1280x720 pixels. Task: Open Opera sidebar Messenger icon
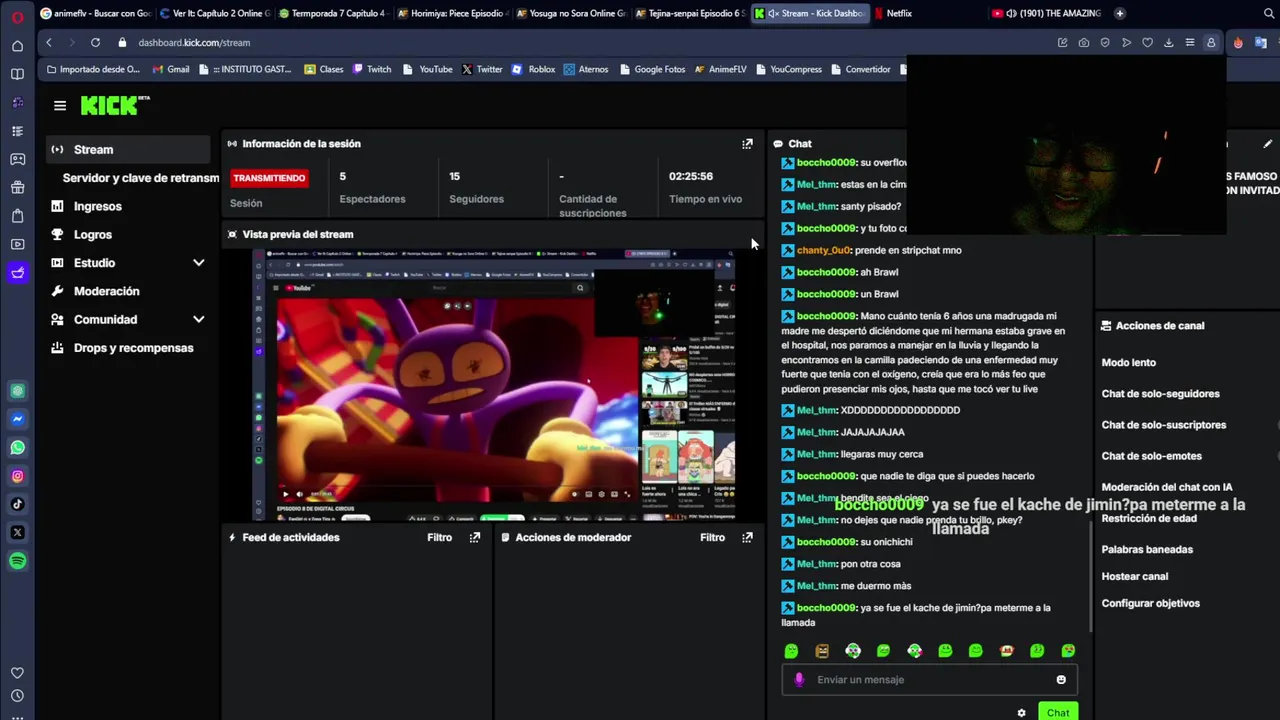[x=17, y=419]
